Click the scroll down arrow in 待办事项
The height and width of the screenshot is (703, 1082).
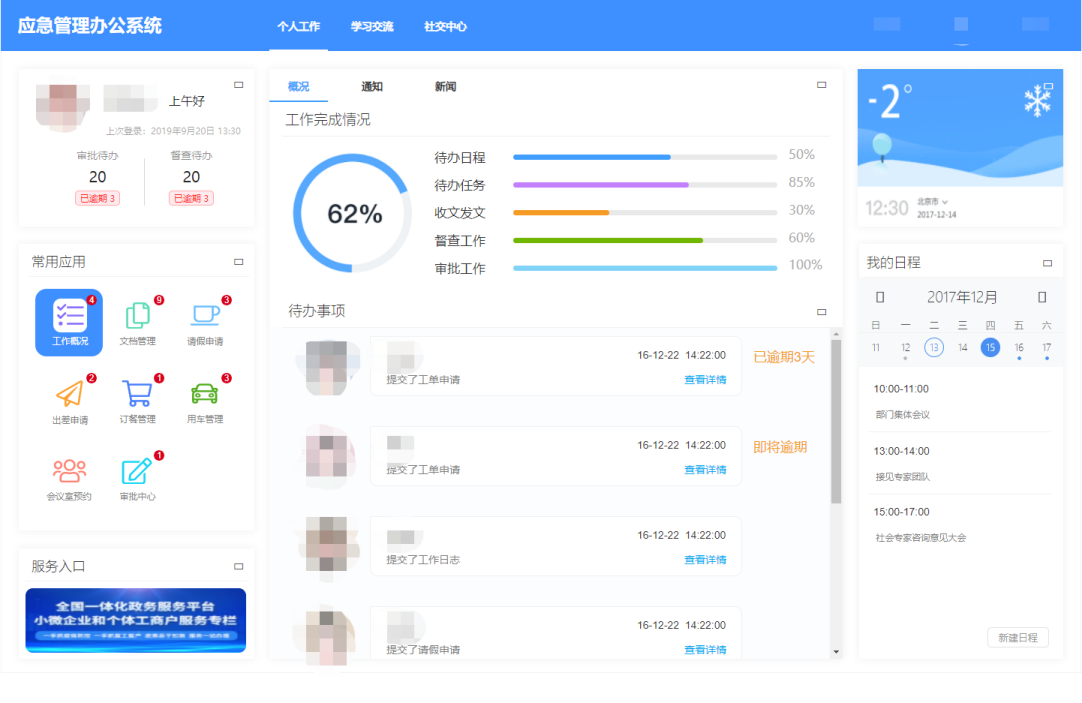tap(836, 652)
